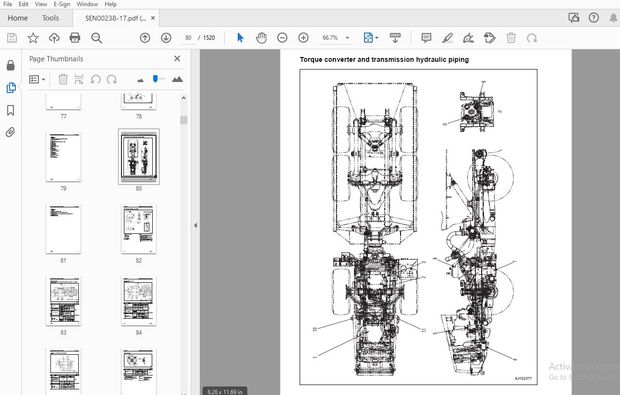The width and height of the screenshot is (620, 395).
Task: Click the upload to cloud icon
Action: pos(54,38)
